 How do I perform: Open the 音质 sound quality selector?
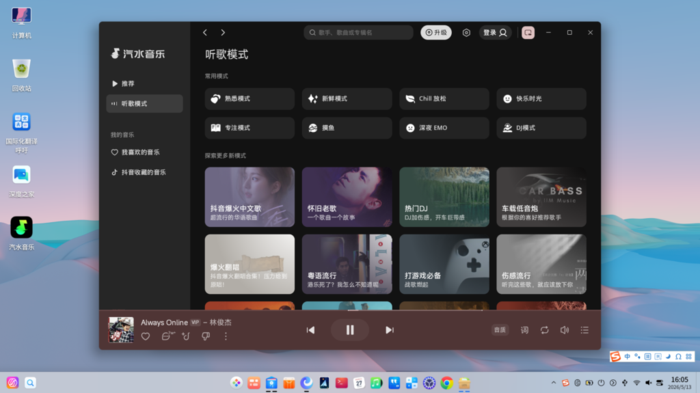[500, 330]
